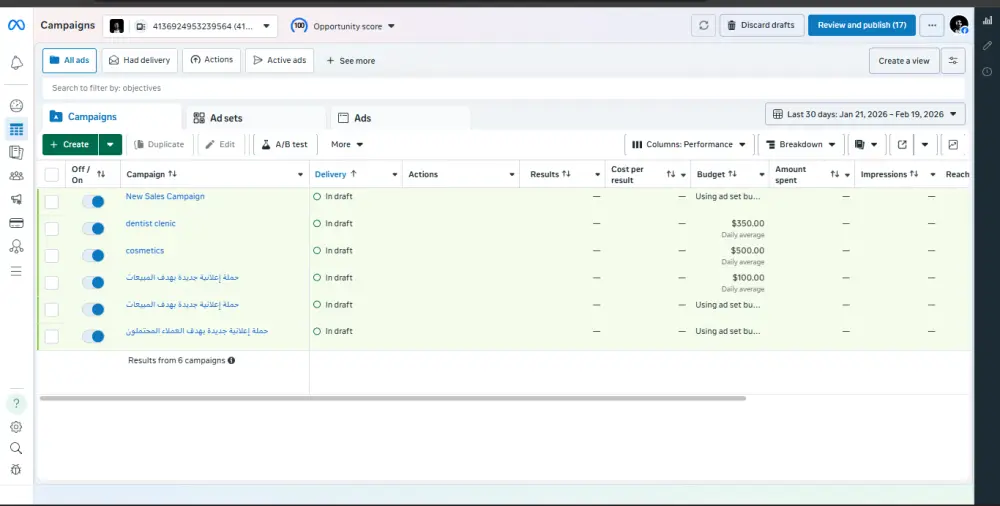Click the refresh icon in top bar
Image resolution: width=1000 pixels, height=506 pixels.
703,26
